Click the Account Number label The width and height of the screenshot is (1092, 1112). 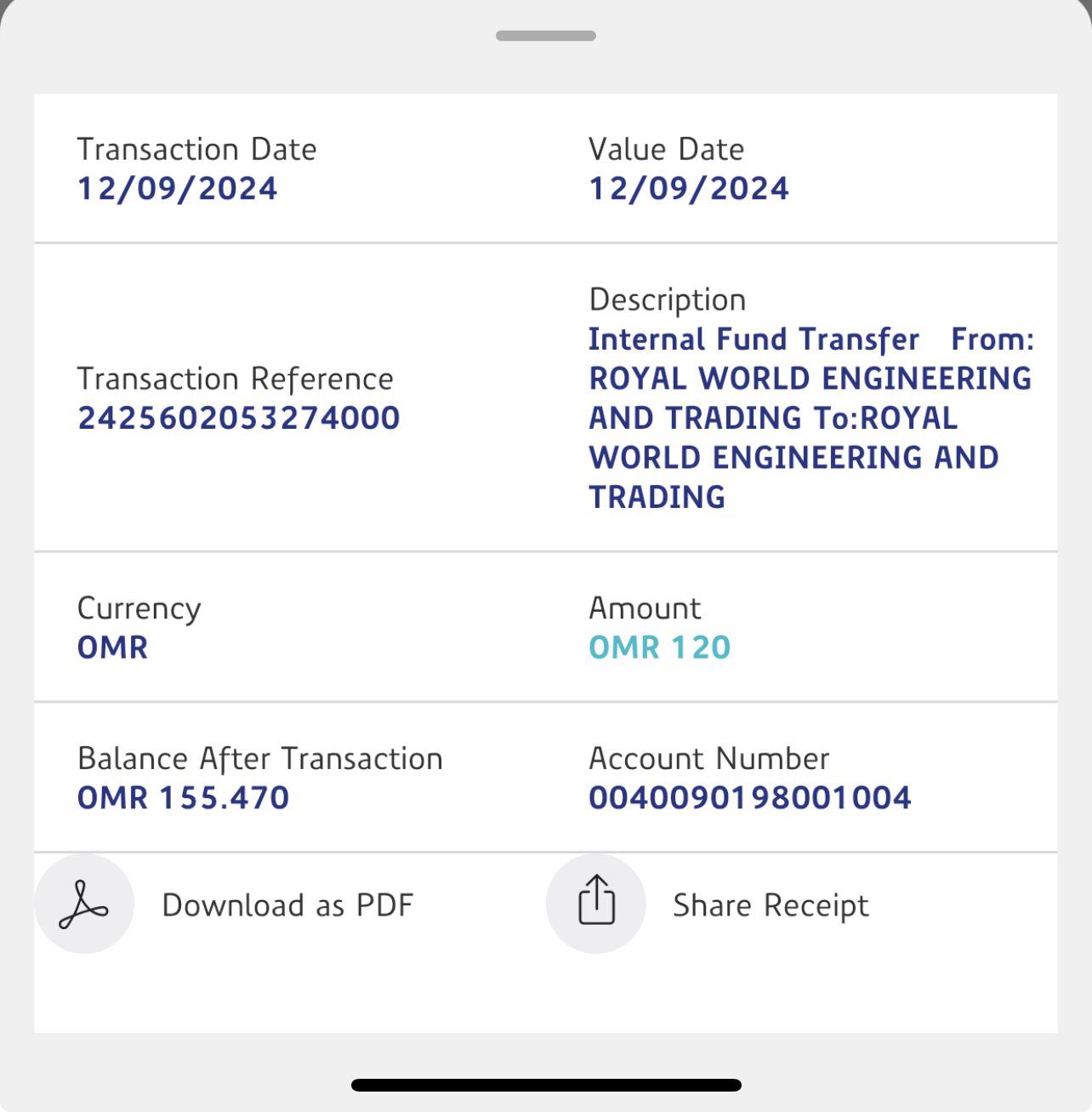(x=708, y=758)
